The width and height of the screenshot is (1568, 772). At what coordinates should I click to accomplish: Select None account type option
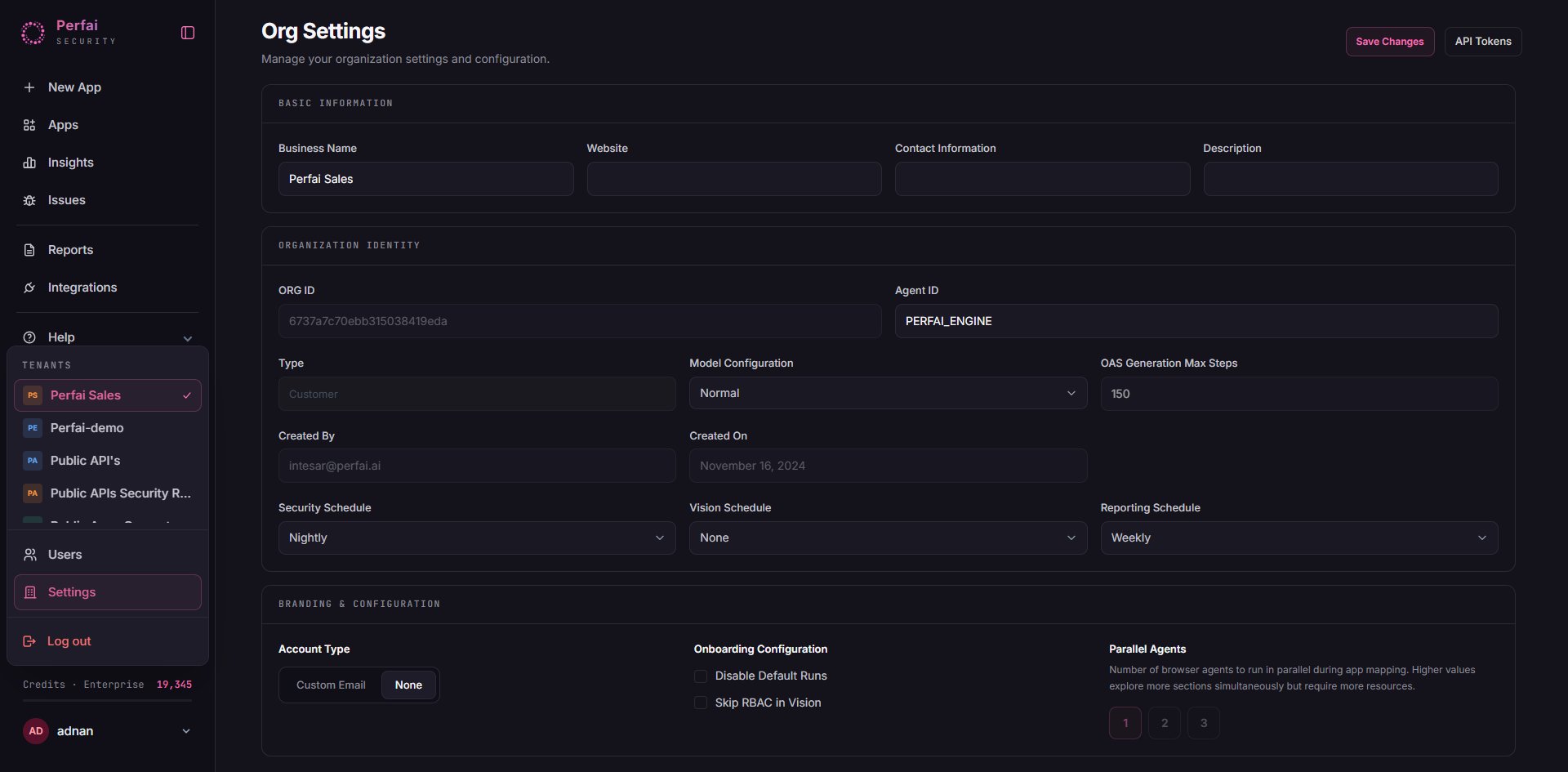pyautogui.click(x=408, y=685)
